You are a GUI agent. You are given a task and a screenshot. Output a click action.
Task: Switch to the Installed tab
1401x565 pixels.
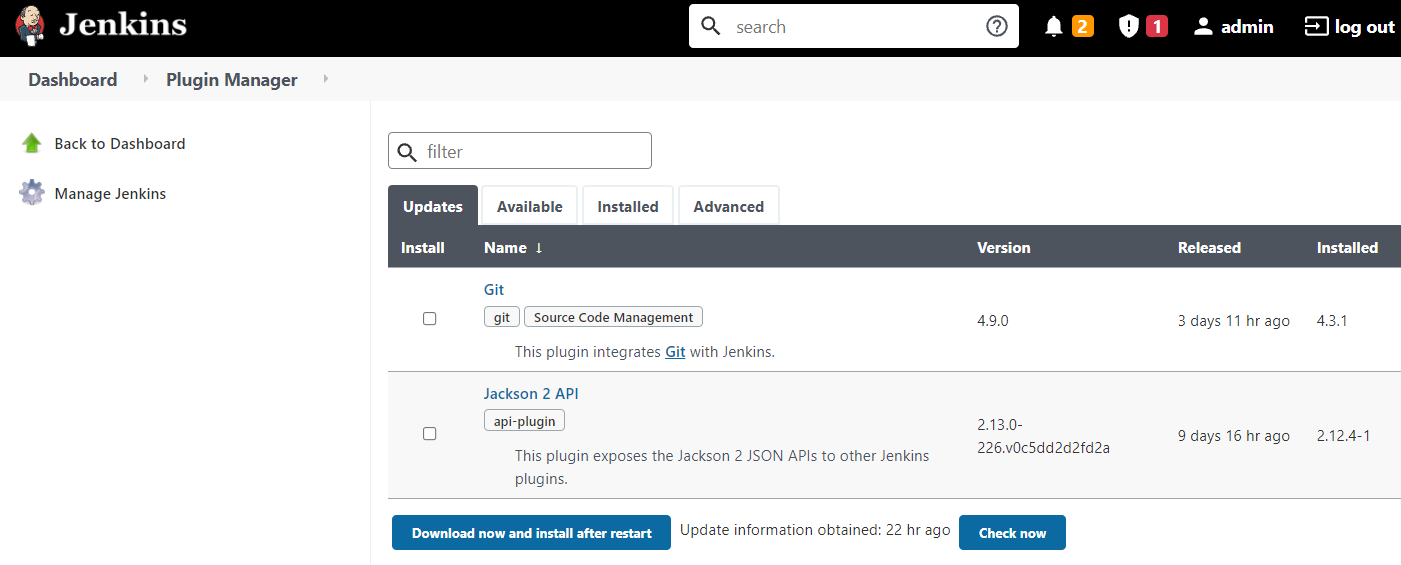tap(627, 207)
